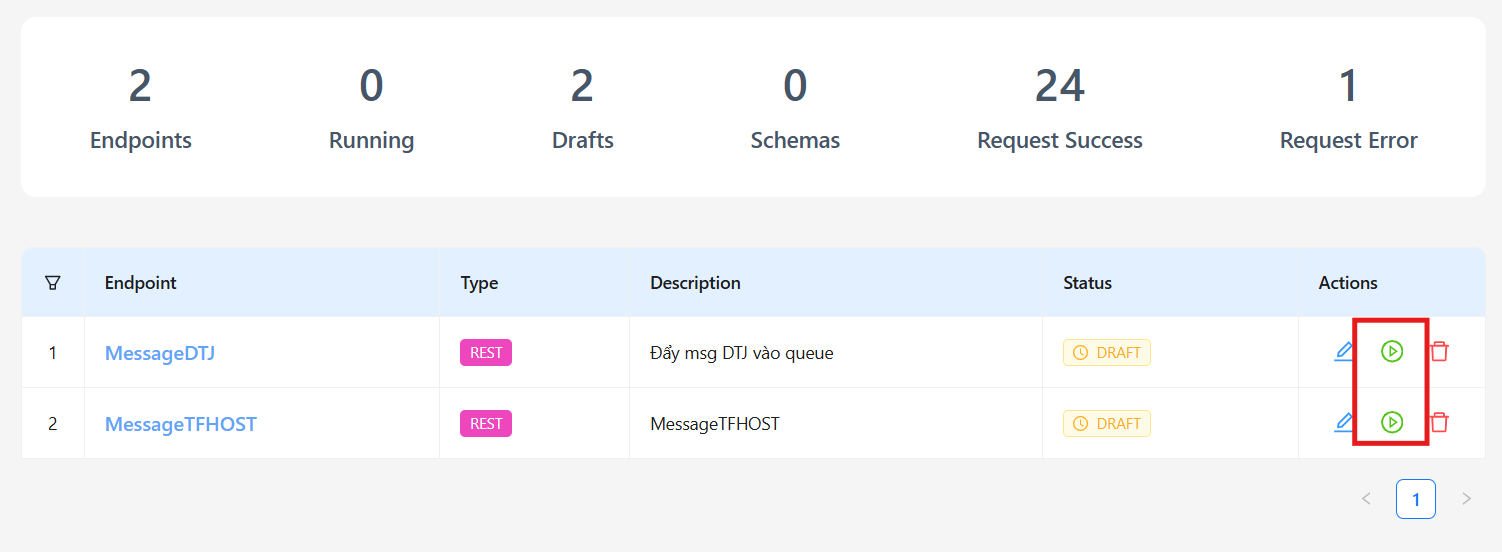Click the Status column header
This screenshot has width=1502, height=552.
[1088, 283]
